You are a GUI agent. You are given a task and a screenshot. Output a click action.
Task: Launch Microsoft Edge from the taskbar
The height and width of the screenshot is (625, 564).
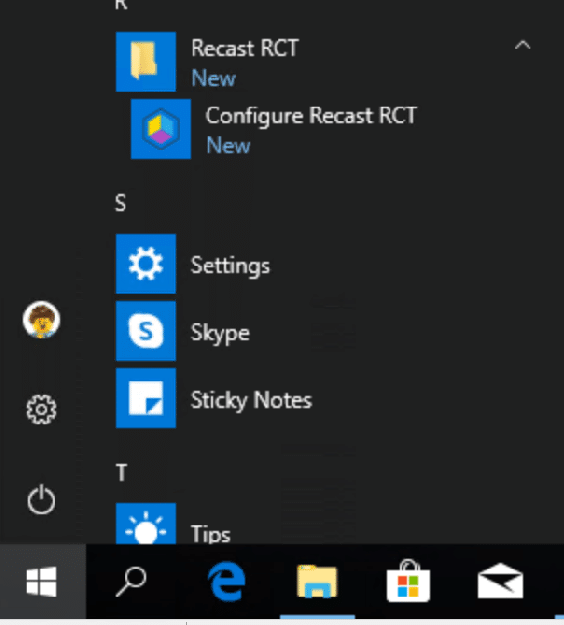(226, 582)
